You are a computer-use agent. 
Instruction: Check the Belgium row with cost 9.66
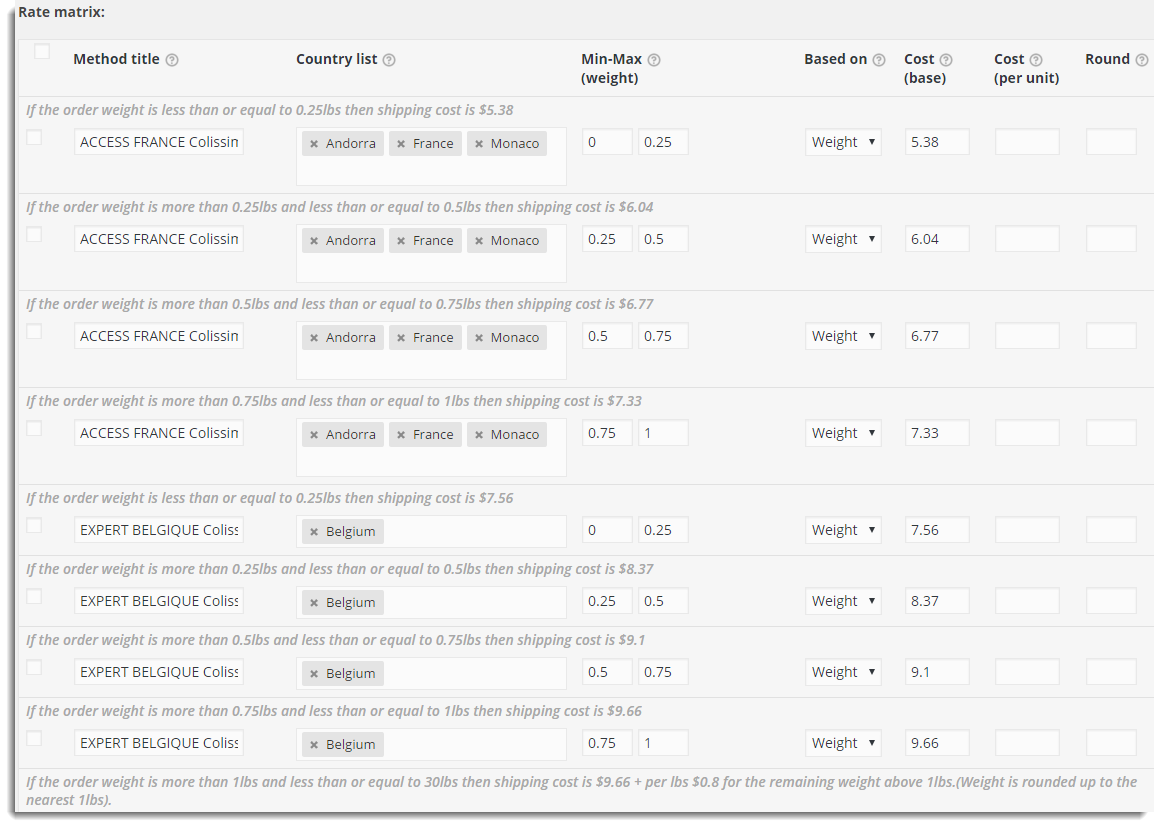[x=34, y=739]
